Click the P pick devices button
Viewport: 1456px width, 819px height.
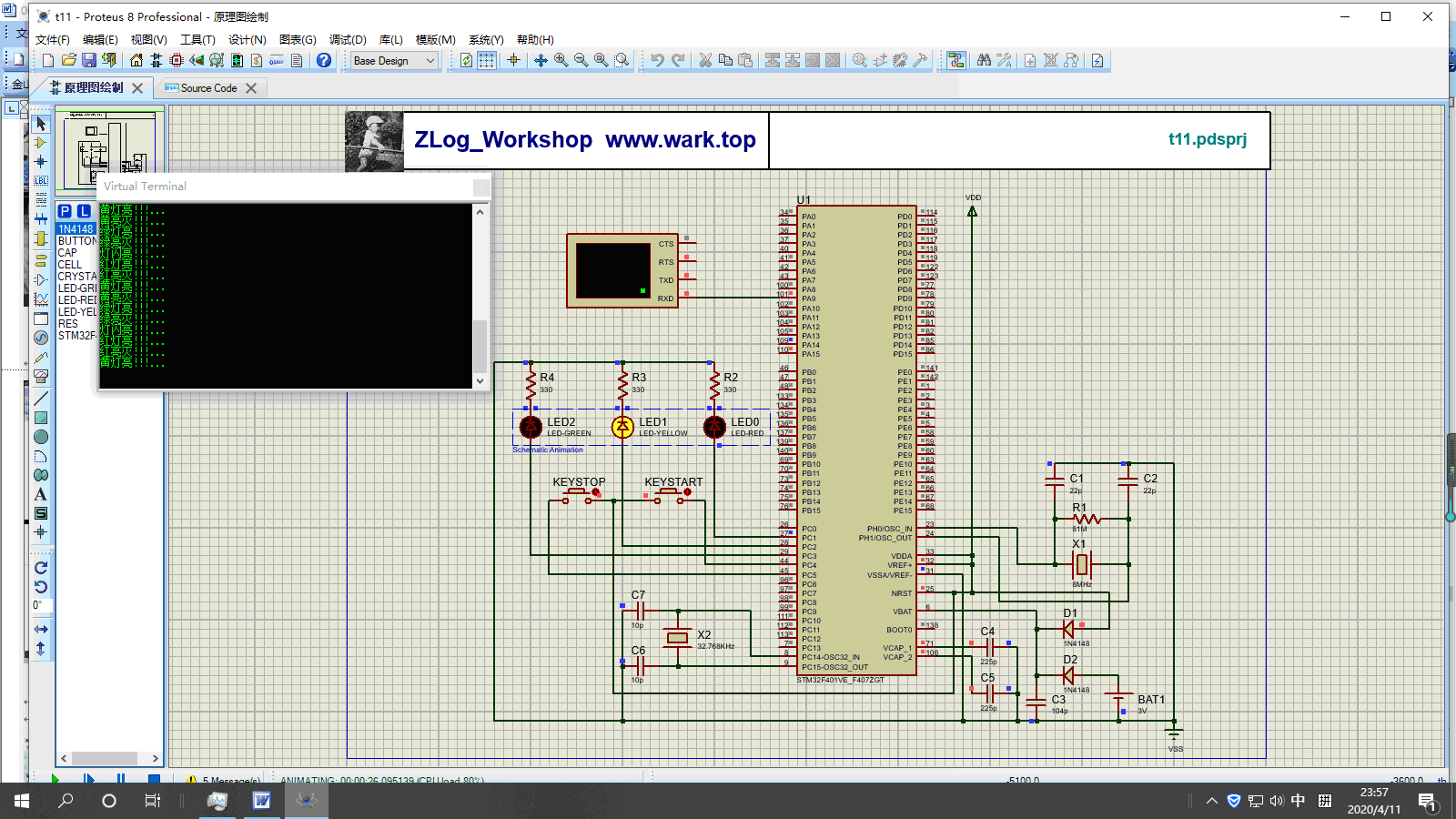(x=65, y=211)
